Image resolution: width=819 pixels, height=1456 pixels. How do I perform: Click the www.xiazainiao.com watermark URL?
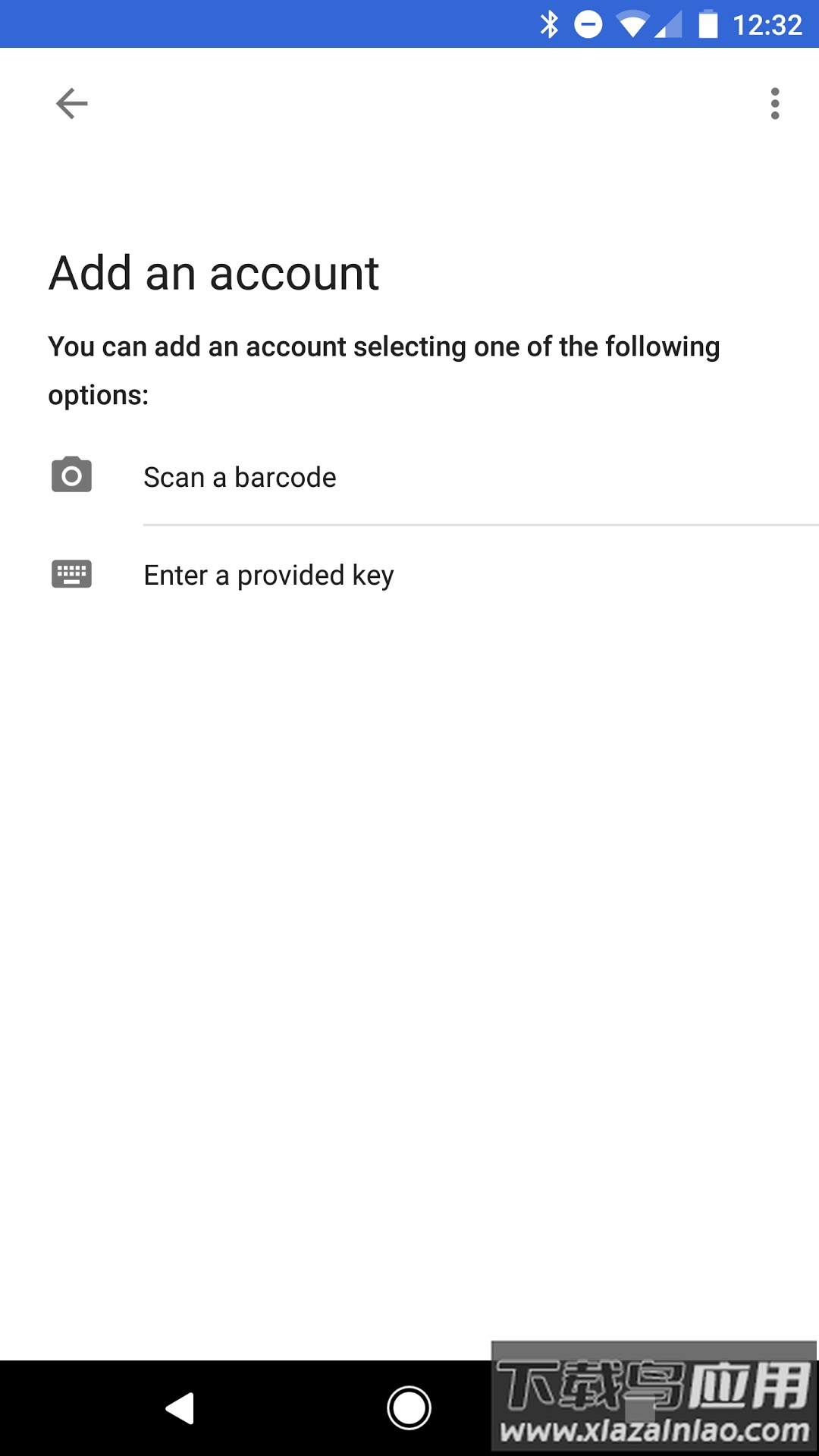(x=655, y=1431)
